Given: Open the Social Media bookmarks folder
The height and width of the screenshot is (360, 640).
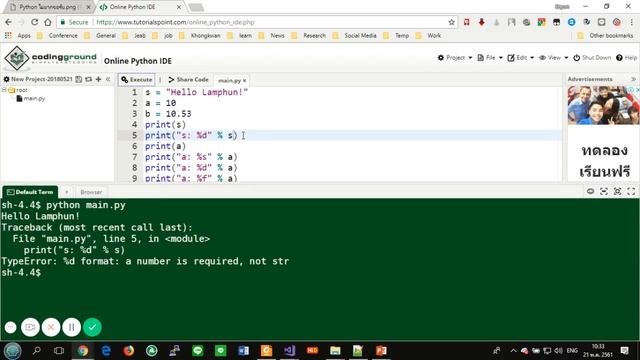Looking at the screenshot, I should [354, 36].
